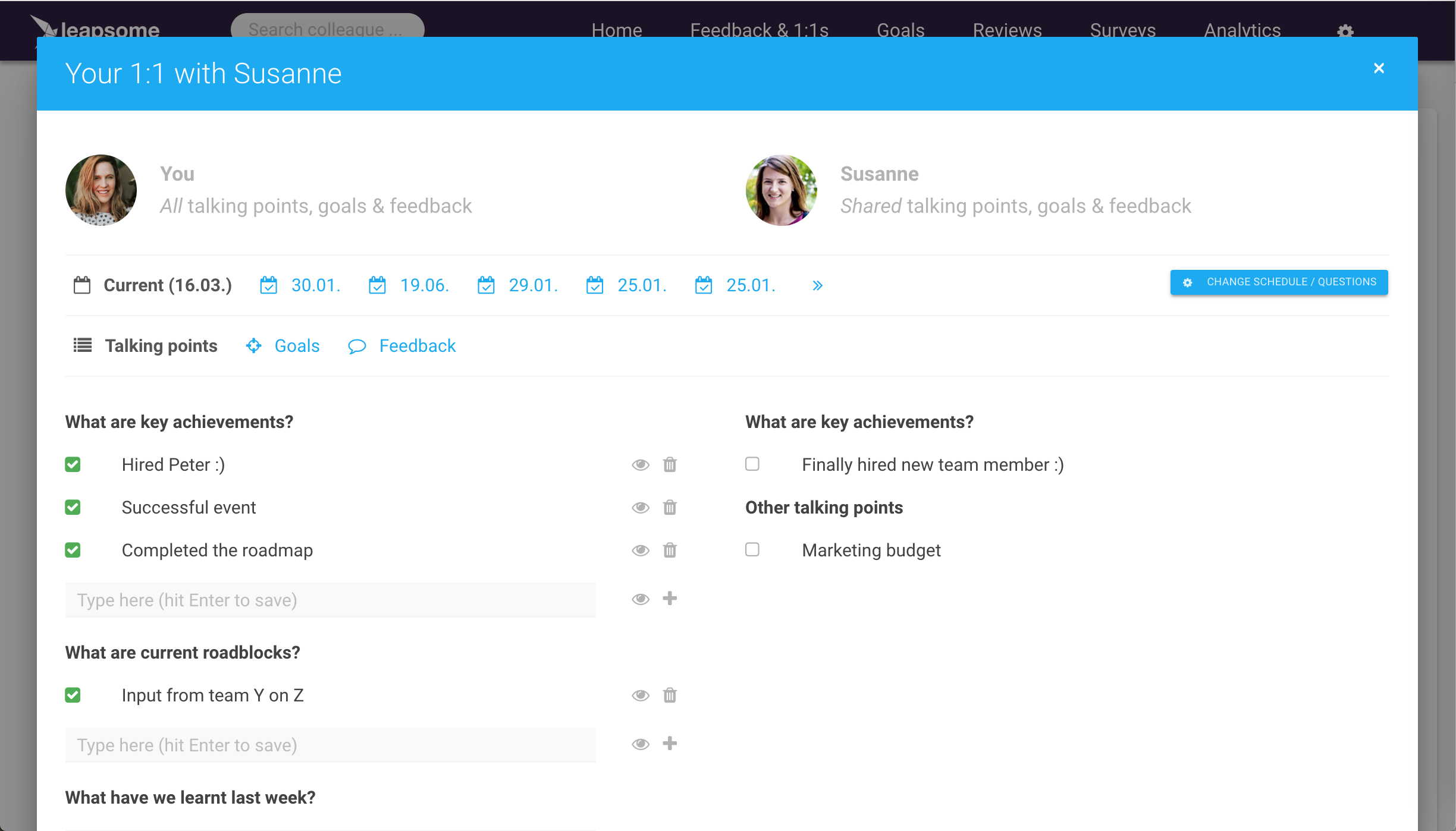This screenshot has width=1456, height=831.
Task: Uncheck 'Input from team Y on Z' checkbox
Action: 73,695
